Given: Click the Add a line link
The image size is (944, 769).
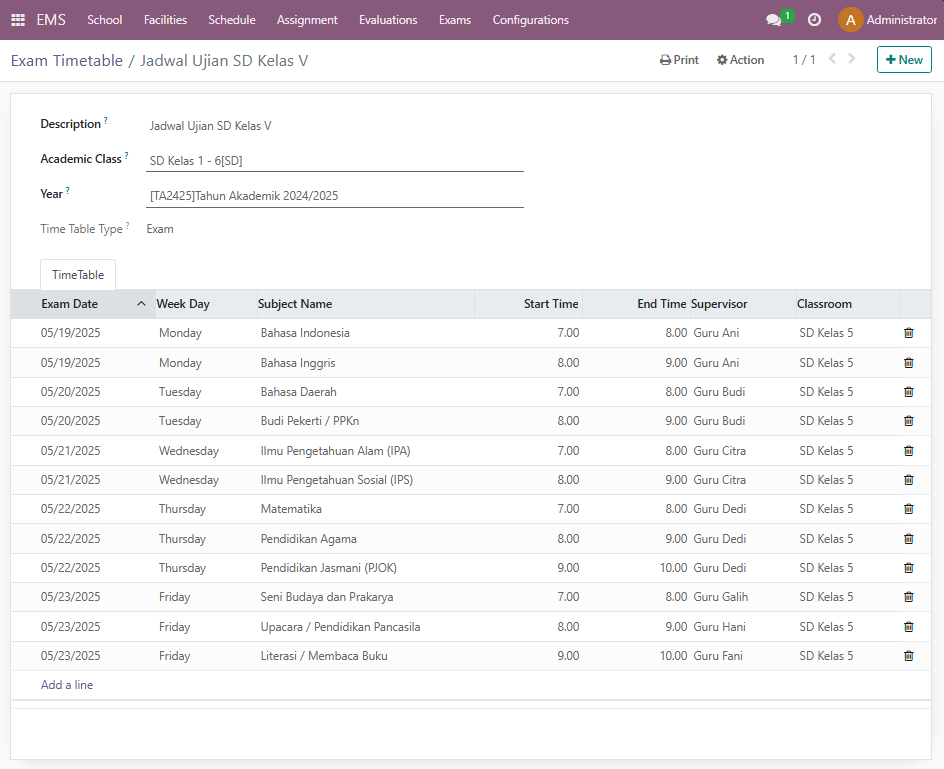Looking at the screenshot, I should pyautogui.click(x=67, y=685).
